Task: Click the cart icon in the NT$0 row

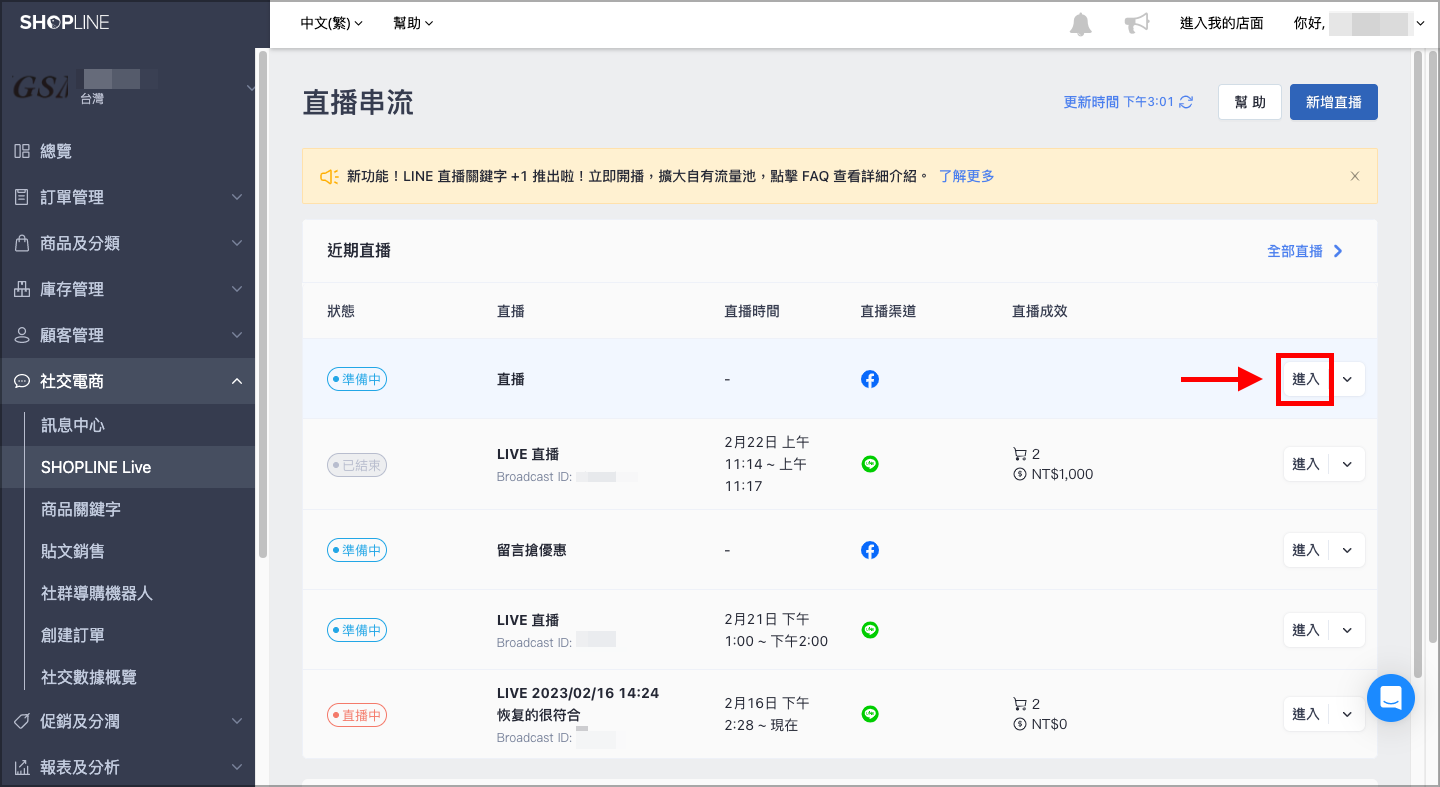Action: [x=1020, y=704]
